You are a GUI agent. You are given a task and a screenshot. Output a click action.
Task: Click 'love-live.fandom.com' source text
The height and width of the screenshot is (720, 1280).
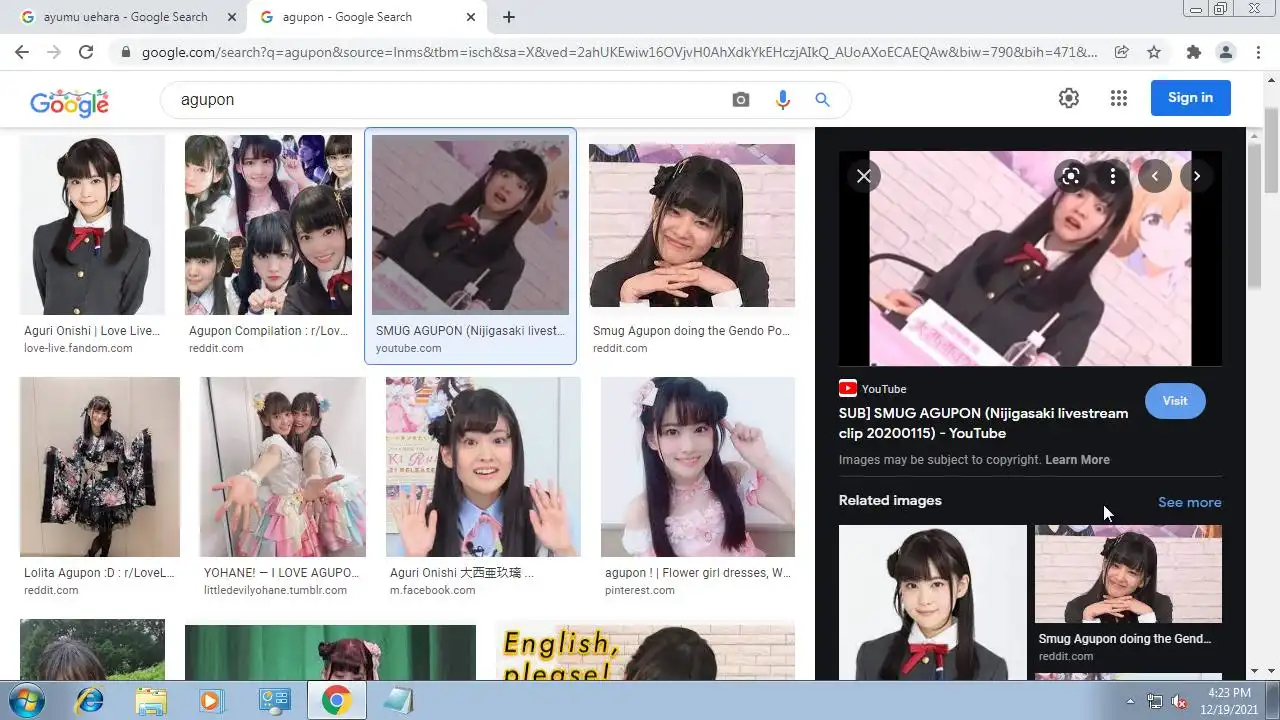(x=78, y=348)
